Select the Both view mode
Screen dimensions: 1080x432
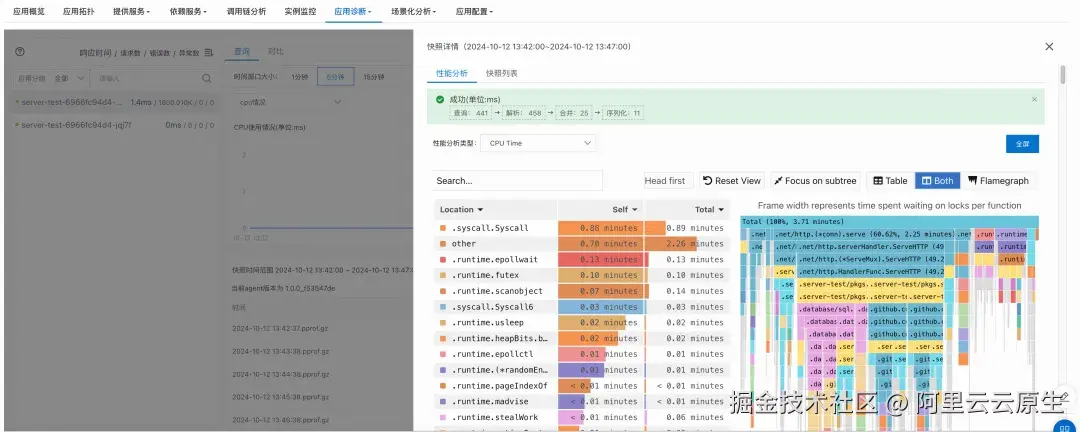tap(937, 181)
